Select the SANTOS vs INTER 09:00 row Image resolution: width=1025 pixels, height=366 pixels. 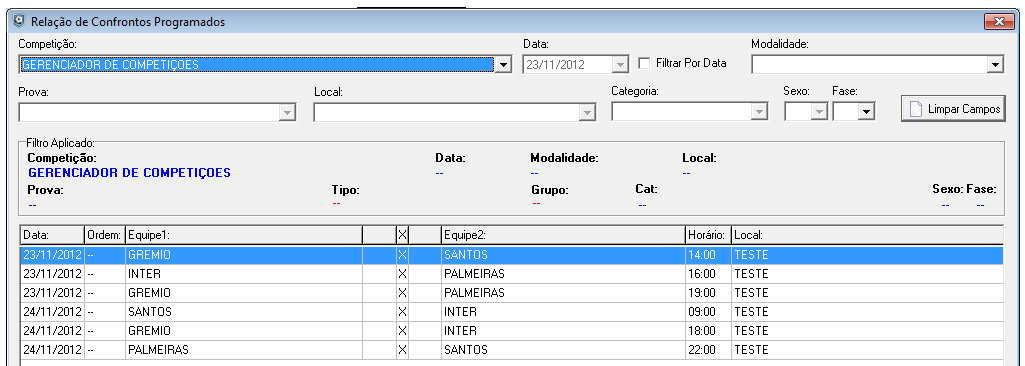(512, 312)
